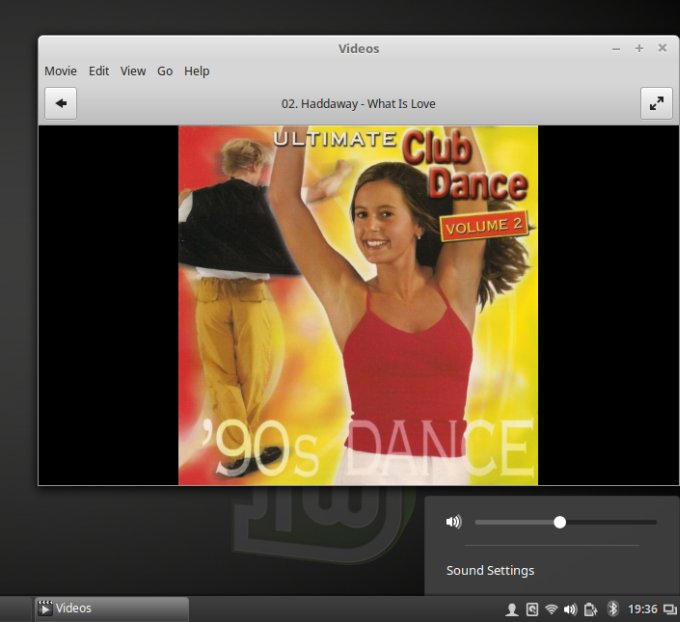The image size is (680, 622).
Task: Click the track title '02. Haddaway - What Is Love'
Action: pos(358,104)
